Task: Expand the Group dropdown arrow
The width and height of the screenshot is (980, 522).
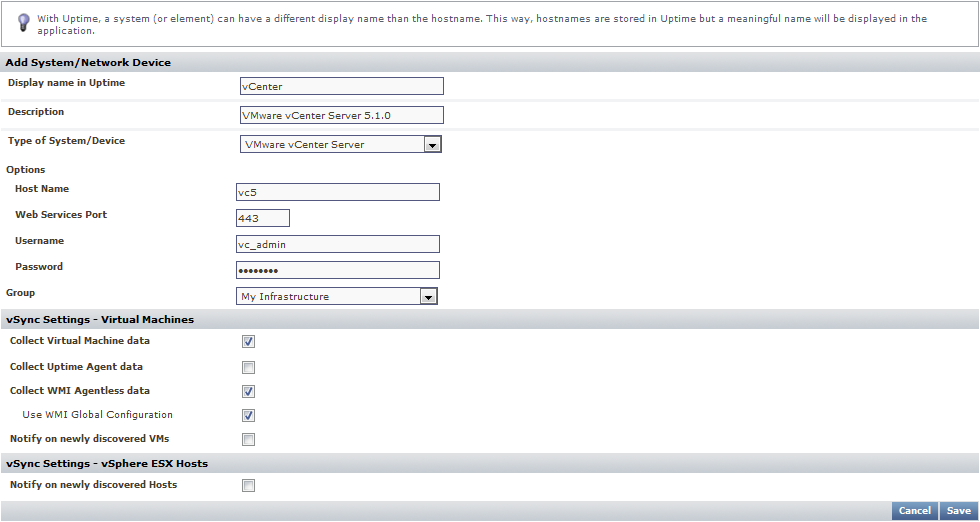Action: (428, 297)
